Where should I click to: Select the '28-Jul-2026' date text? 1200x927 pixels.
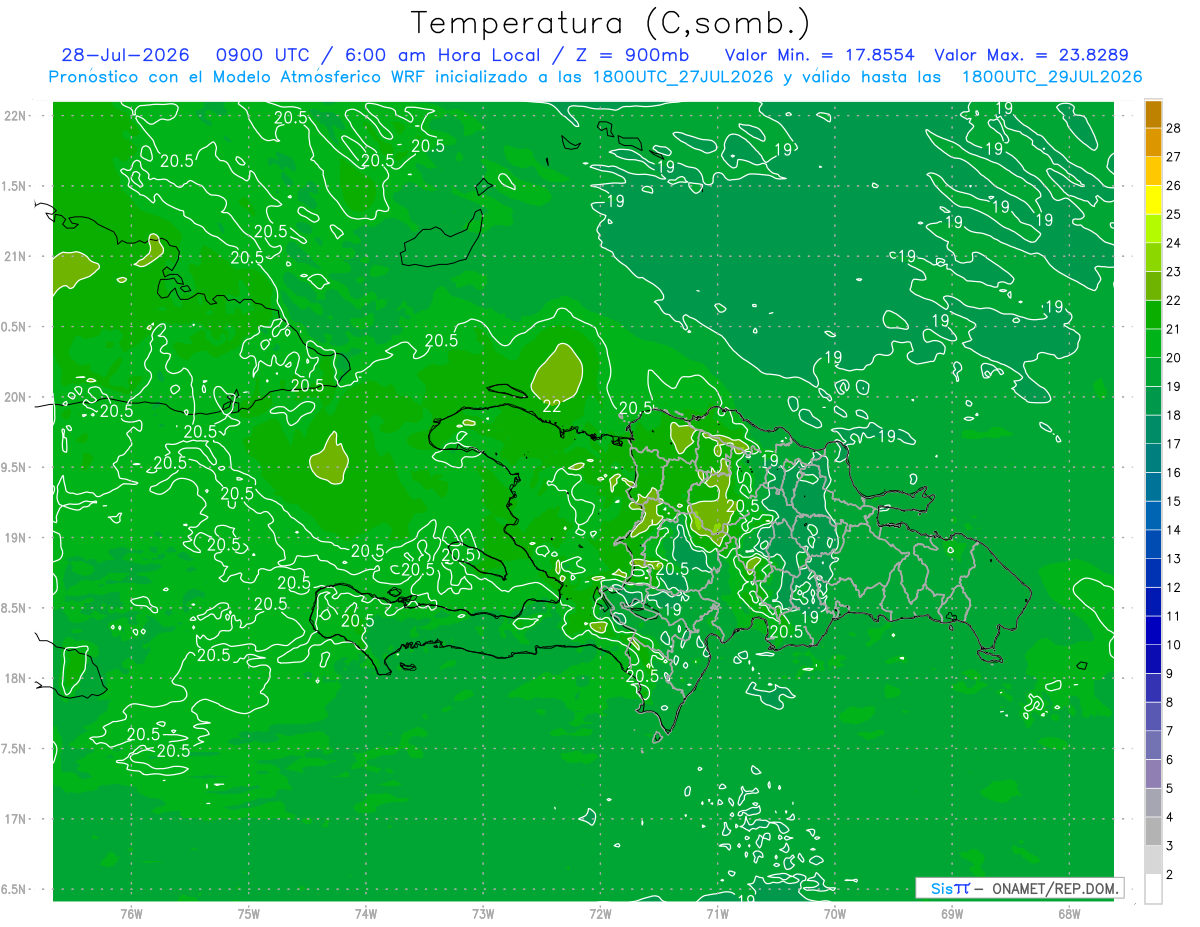[125, 55]
